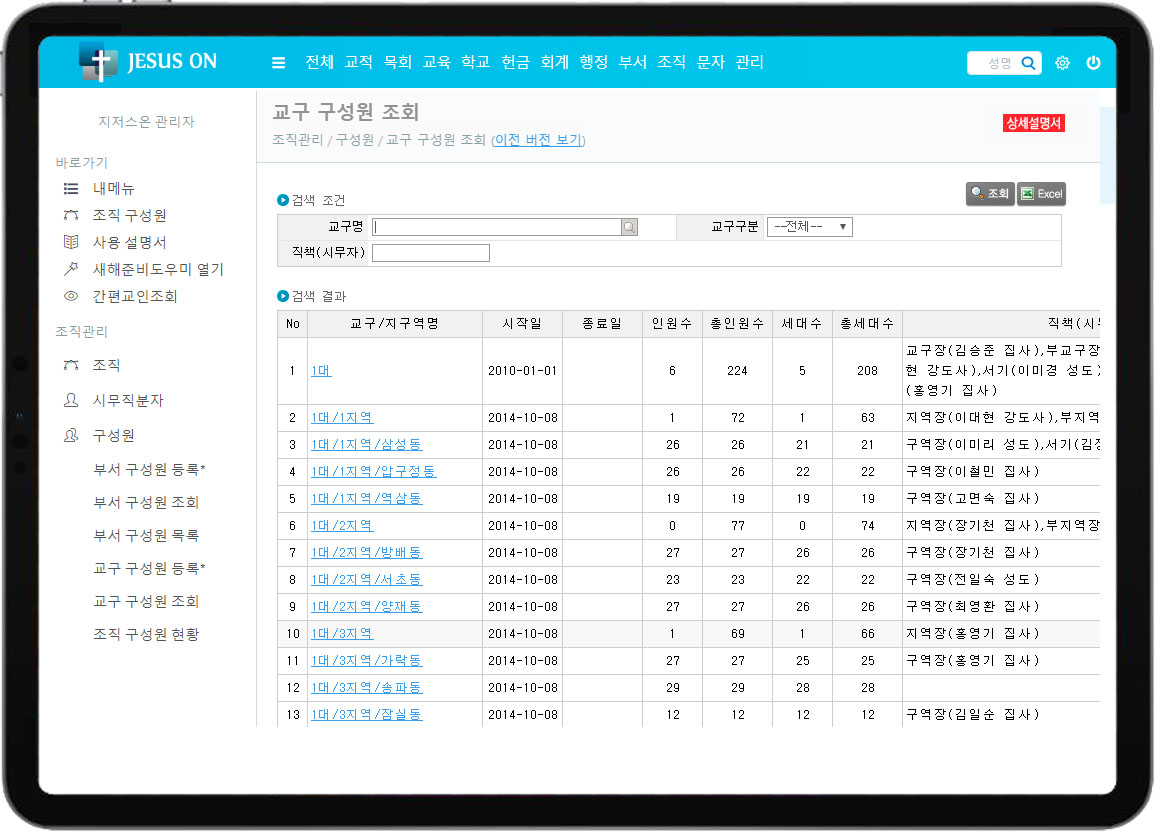The height and width of the screenshot is (832, 1155).
Task: Click the 교구명 lookup magnifier icon
Action: point(629,228)
